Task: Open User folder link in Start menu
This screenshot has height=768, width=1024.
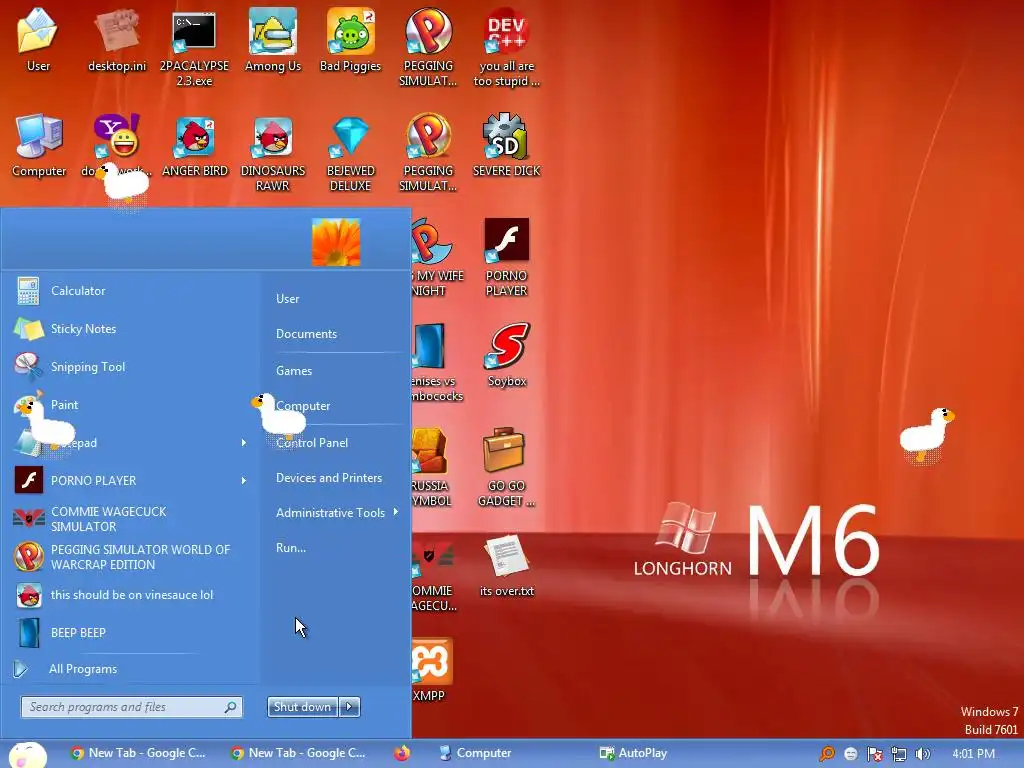Action: pyautogui.click(x=287, y=298)
